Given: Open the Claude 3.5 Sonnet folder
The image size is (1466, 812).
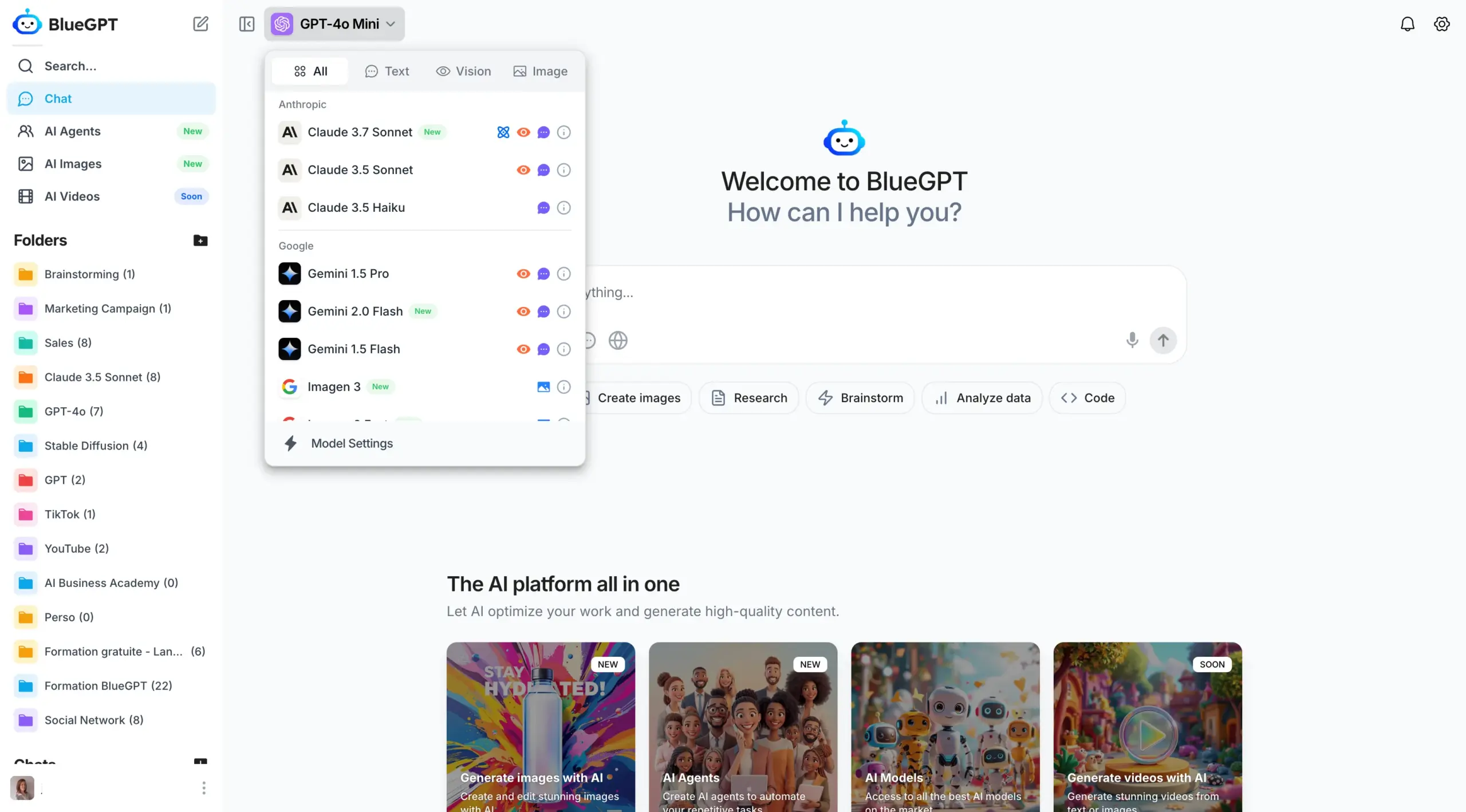Looking at the screenshot, I should (x=111, y=377).
